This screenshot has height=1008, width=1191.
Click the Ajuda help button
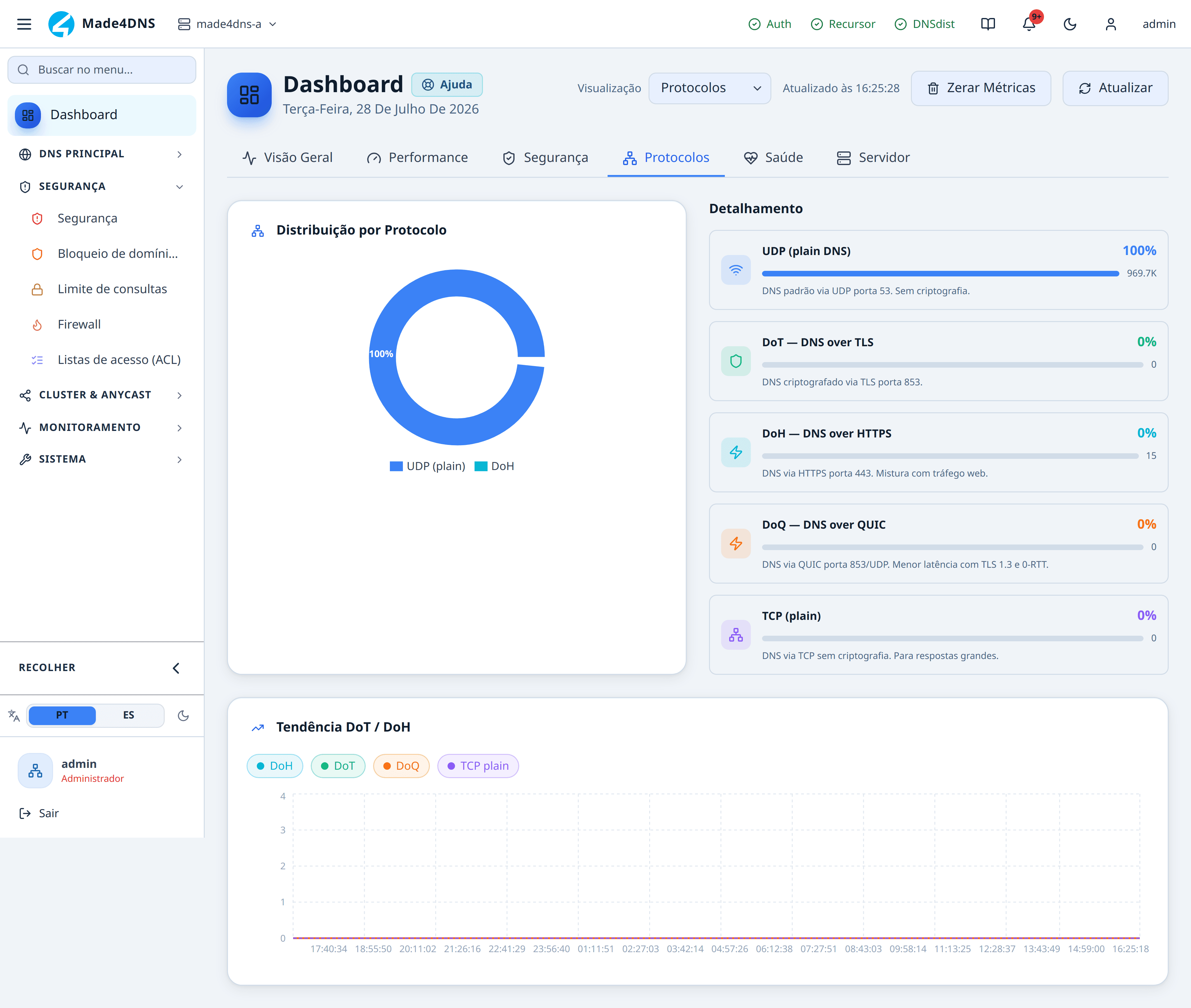pos(447,85)
